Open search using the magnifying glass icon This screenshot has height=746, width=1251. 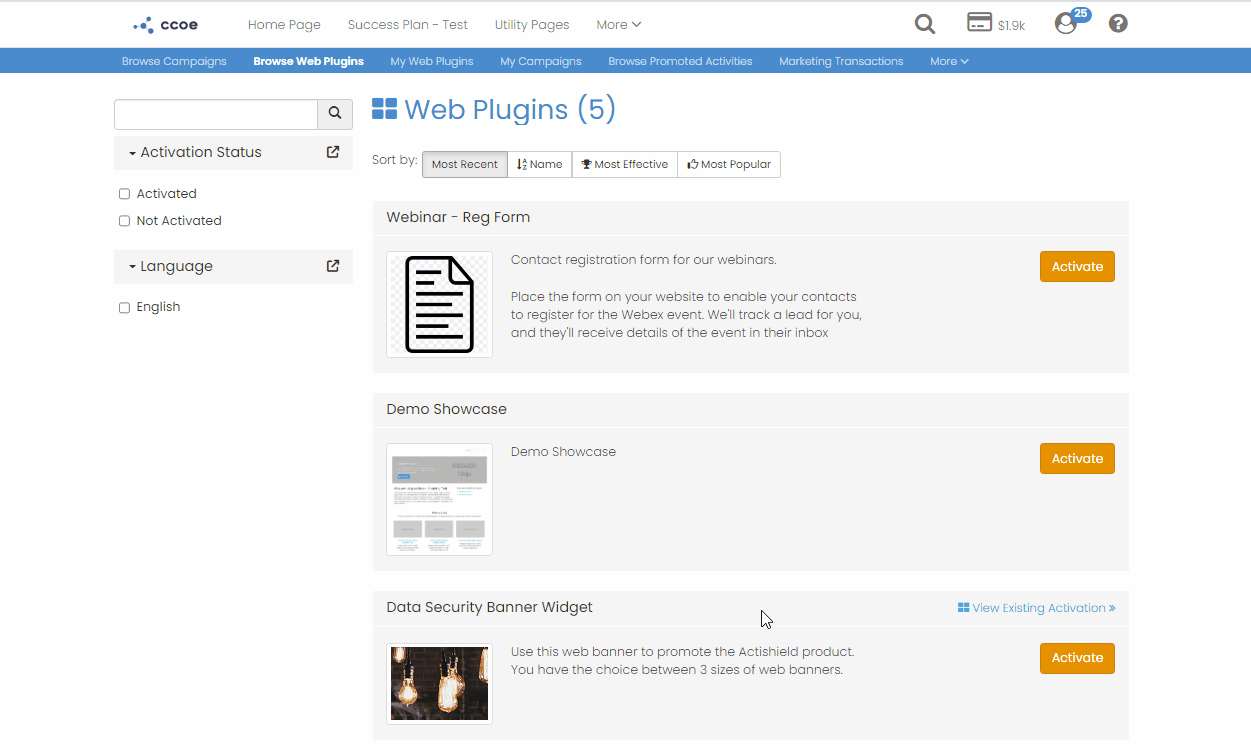(x=924, y=23)
